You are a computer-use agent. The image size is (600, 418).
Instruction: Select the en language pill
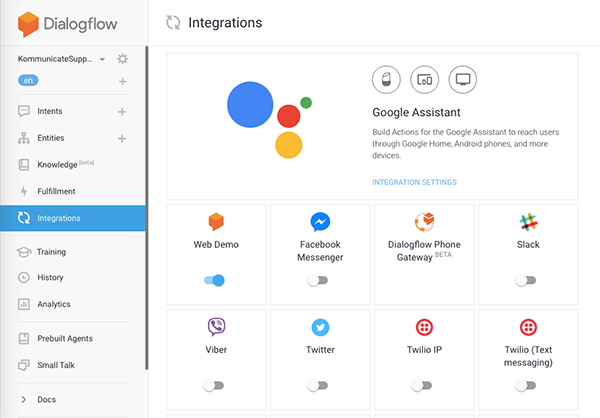point(30,80)
